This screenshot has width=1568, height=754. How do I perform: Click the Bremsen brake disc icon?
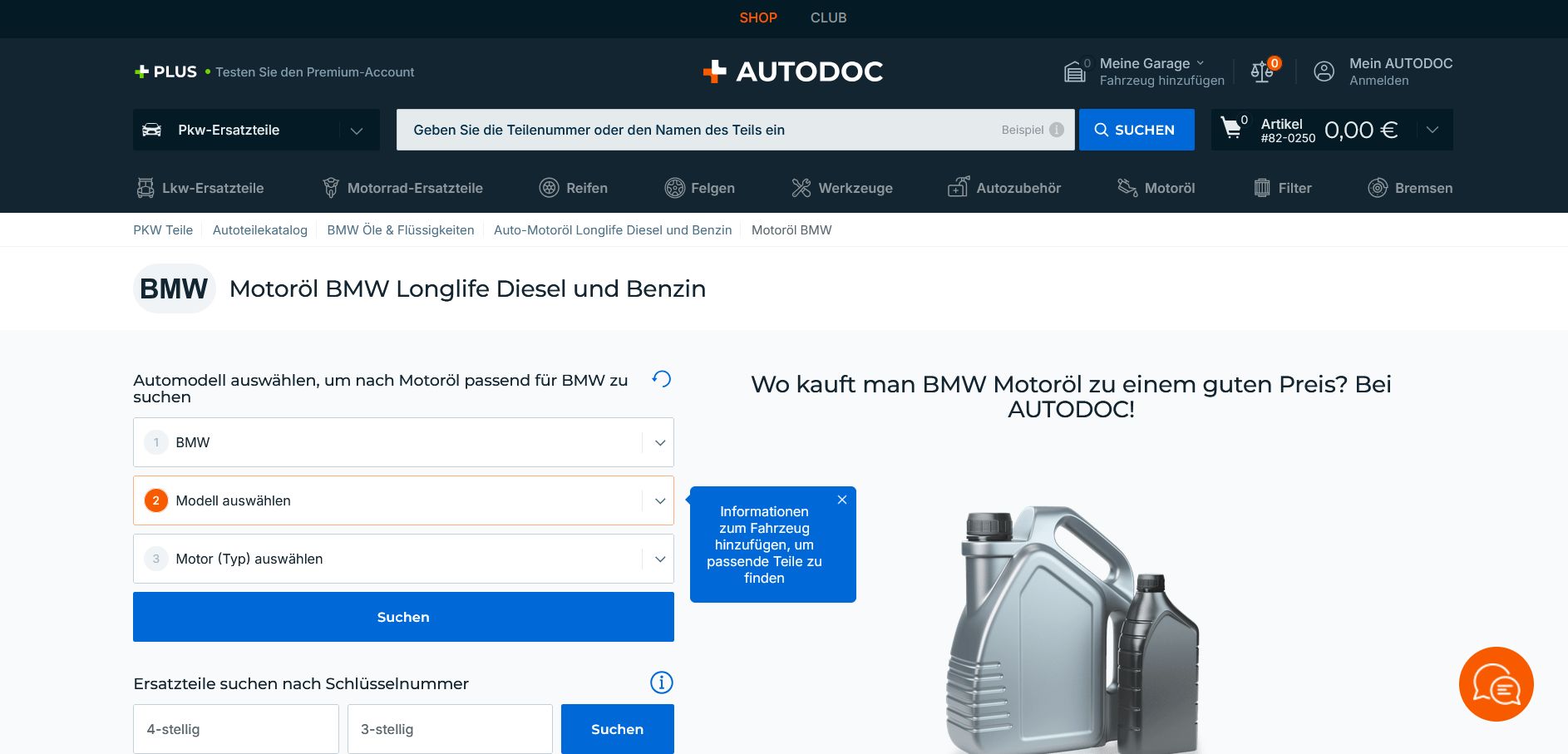[1378, 188]
